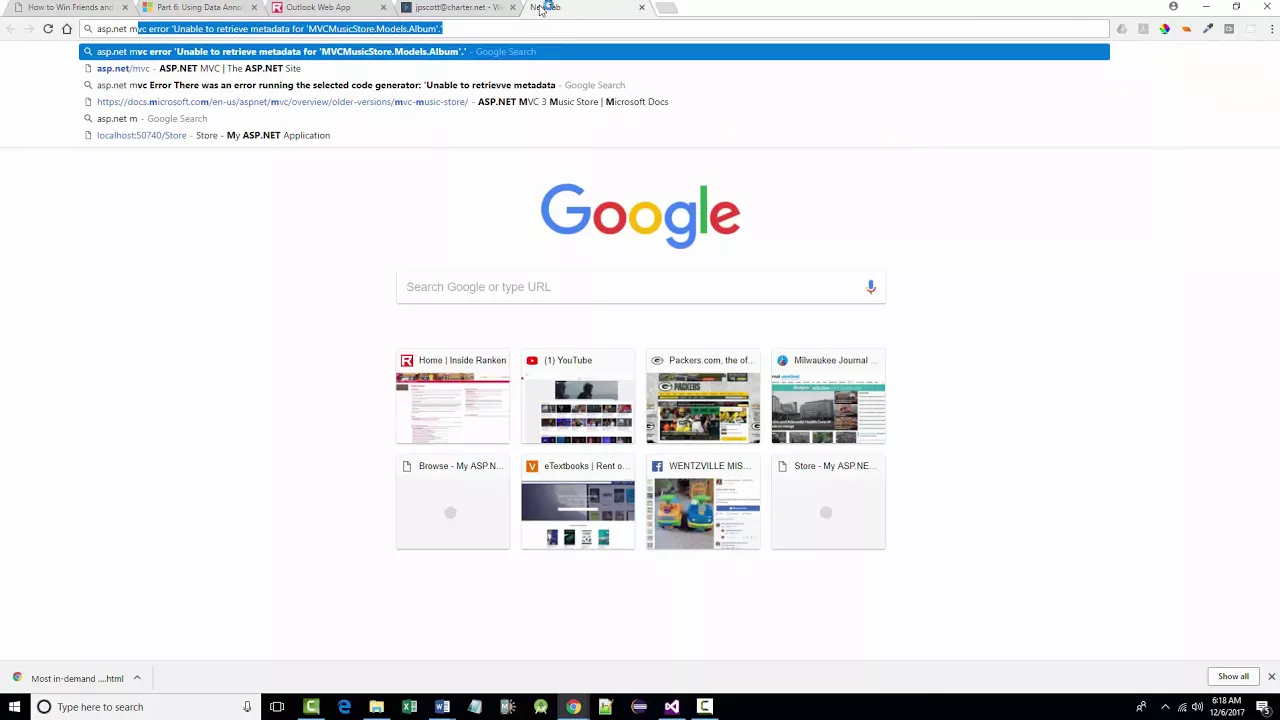Click Show all downloads button
Screen dimensions: 1280x720
[1233, 677]
